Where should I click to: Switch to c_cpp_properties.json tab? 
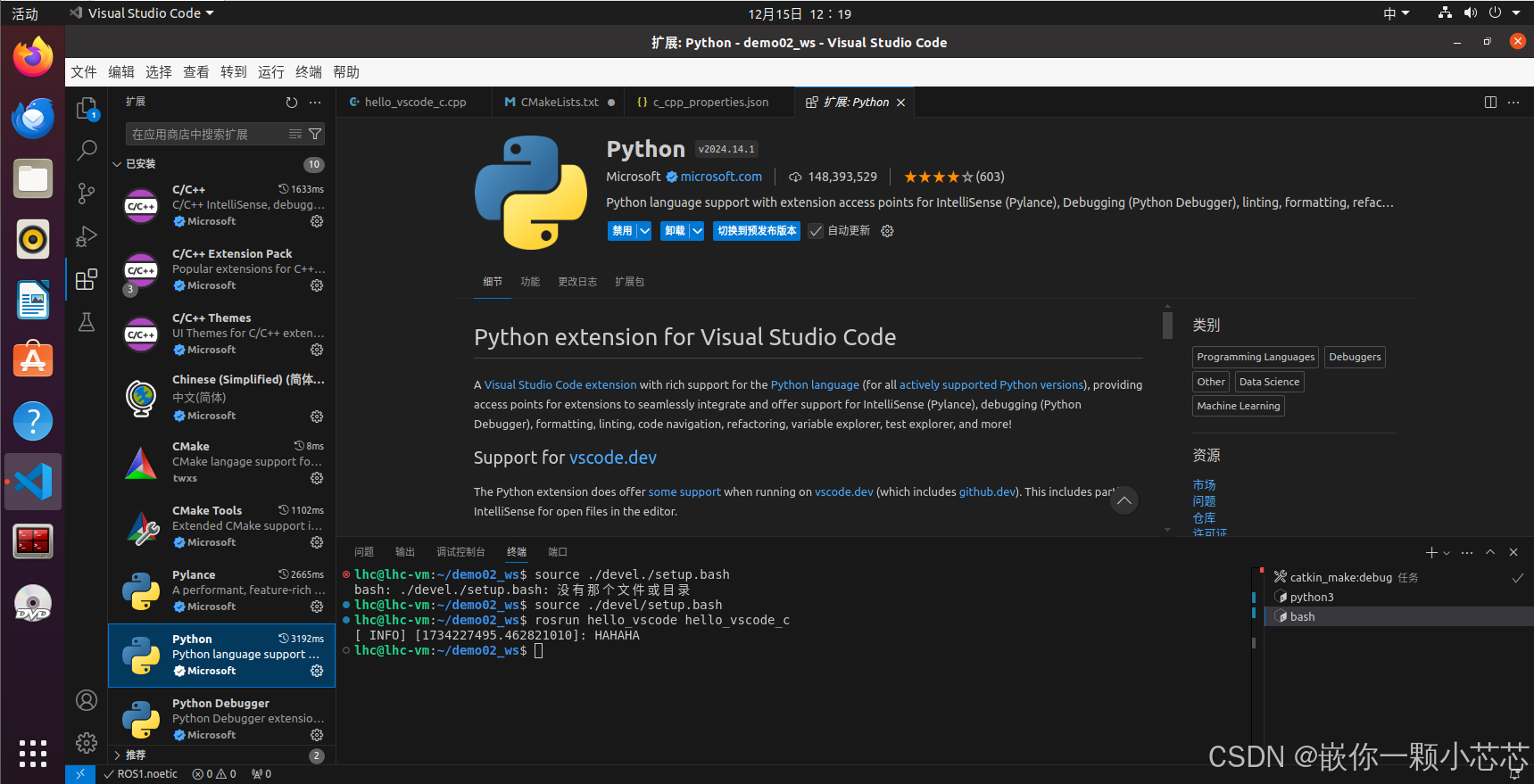709,103
